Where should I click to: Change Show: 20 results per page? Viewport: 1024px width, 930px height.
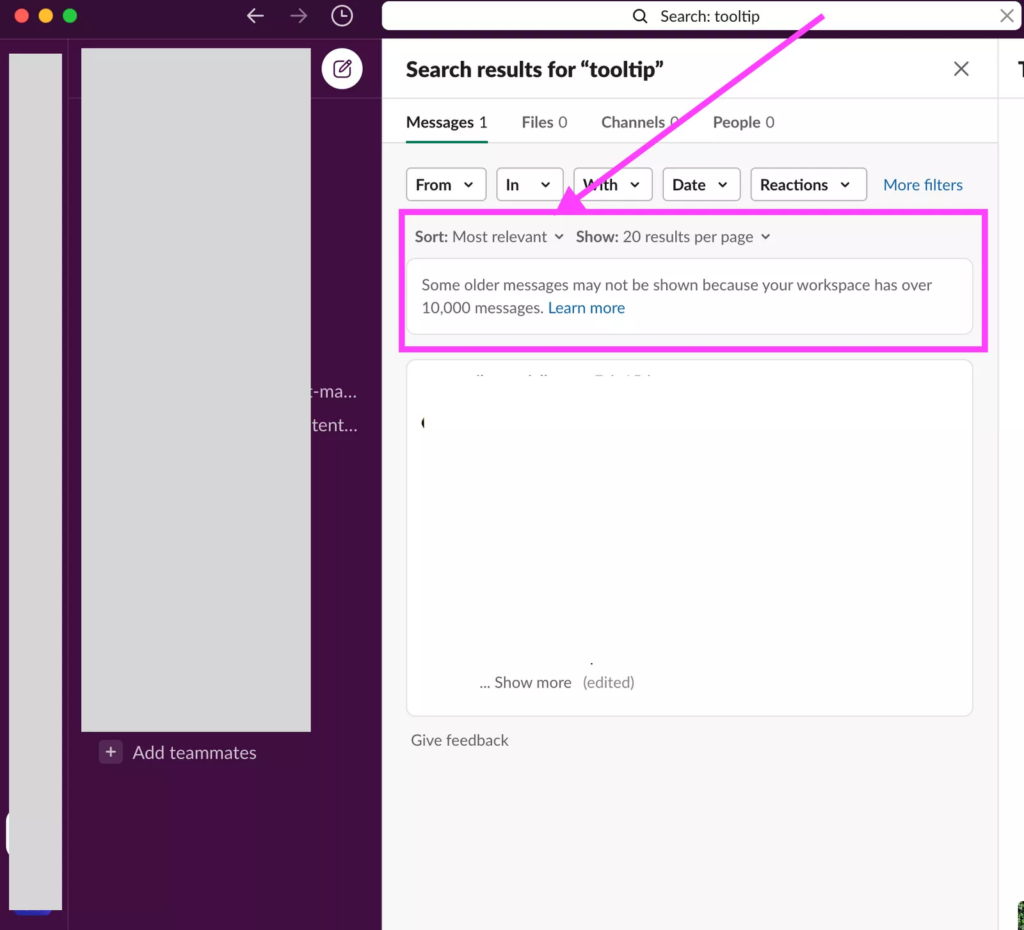(673, 236)
